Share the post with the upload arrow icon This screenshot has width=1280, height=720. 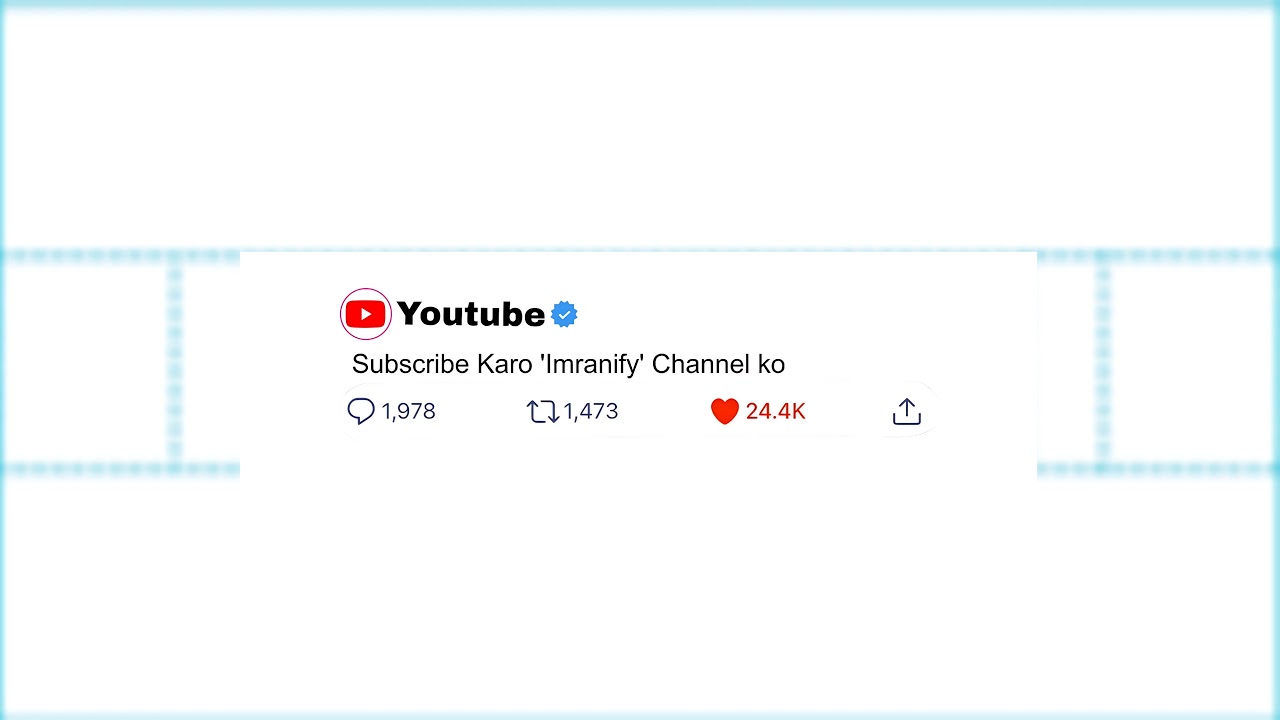pyautogui.click(x=906, y=411)
